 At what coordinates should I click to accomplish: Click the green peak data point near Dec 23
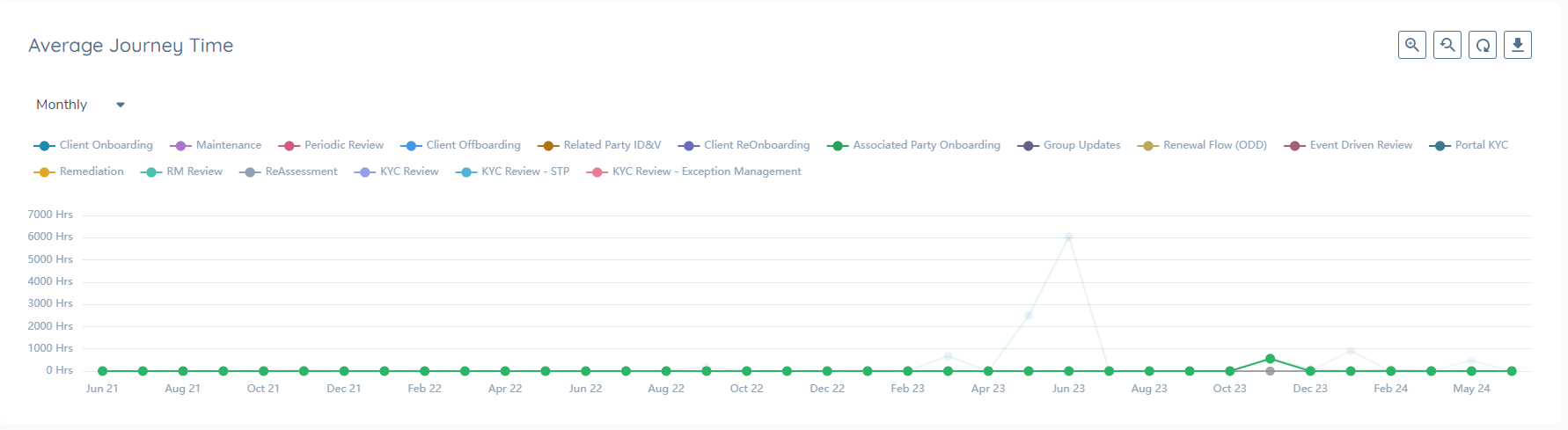coord(1270,359)
